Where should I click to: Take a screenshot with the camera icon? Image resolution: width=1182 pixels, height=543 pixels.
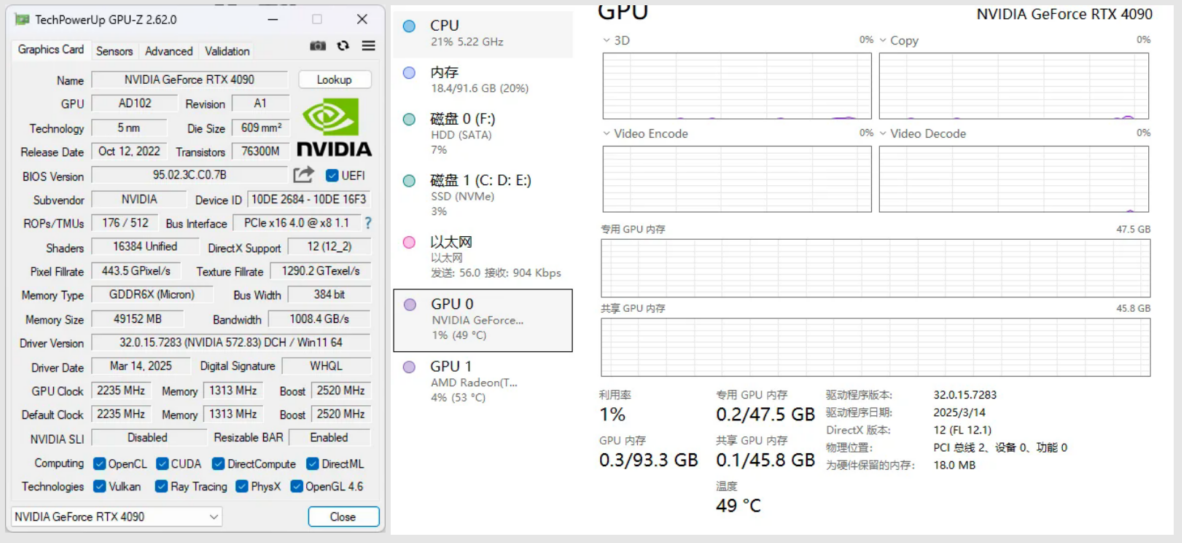[318, 46]
